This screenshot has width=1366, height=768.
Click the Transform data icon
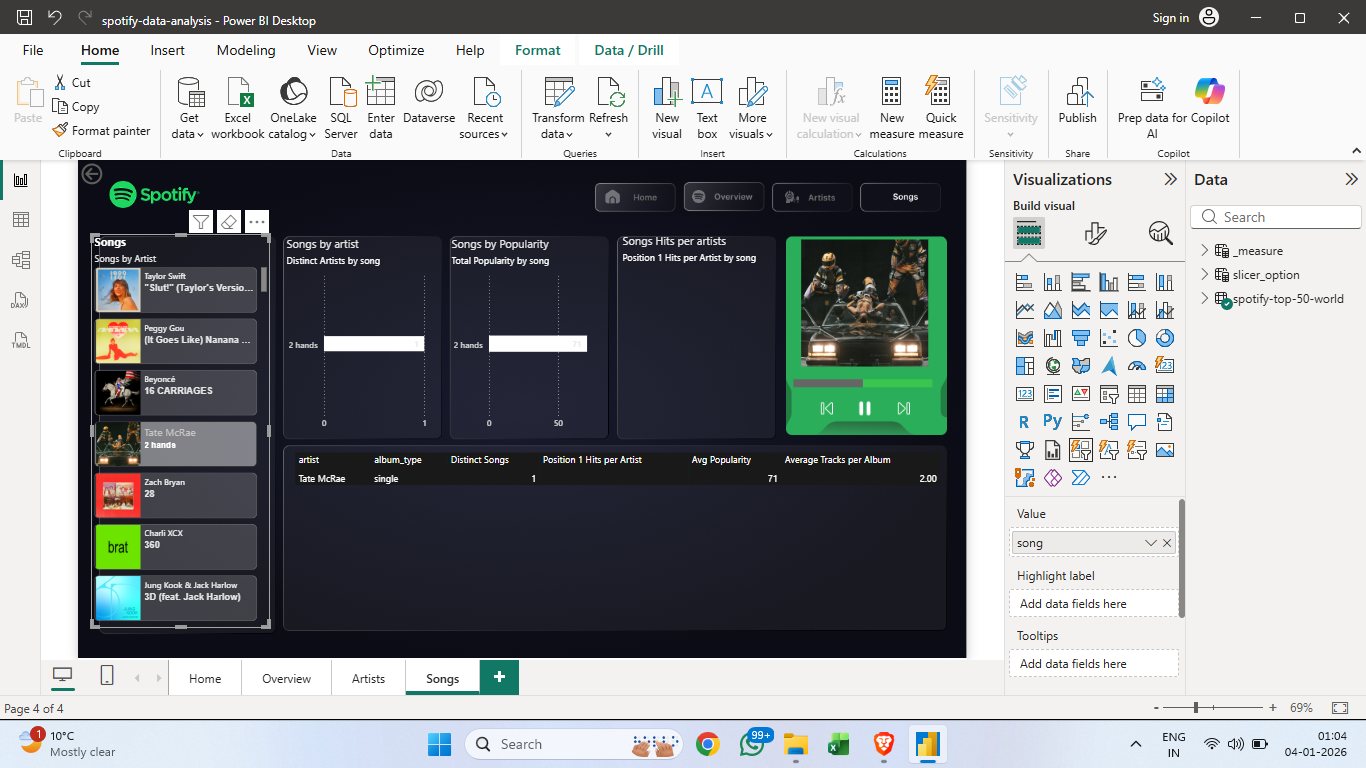click(559, 92)
